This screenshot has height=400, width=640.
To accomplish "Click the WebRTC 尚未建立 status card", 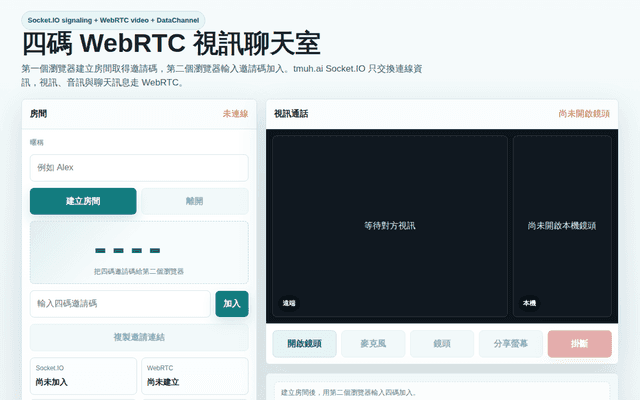I will [195, 376].
